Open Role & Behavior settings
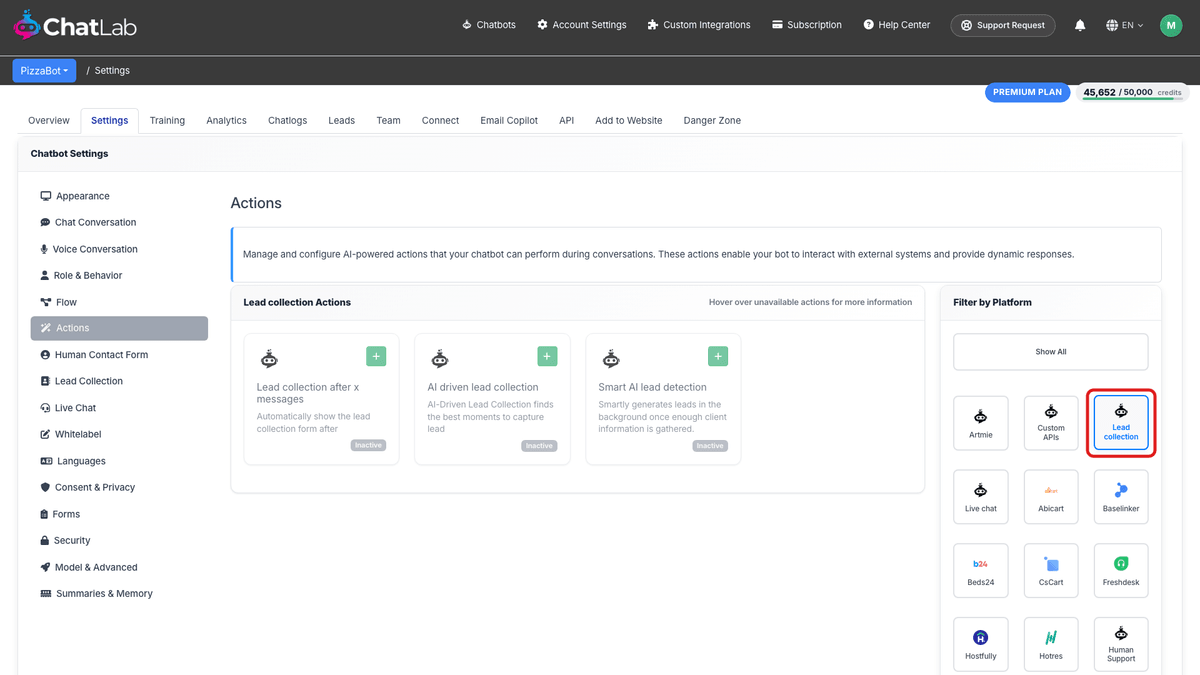Image resolution: width=1200 pixels, height=675 pixels. pyautogui.click(x=119, y=275)
